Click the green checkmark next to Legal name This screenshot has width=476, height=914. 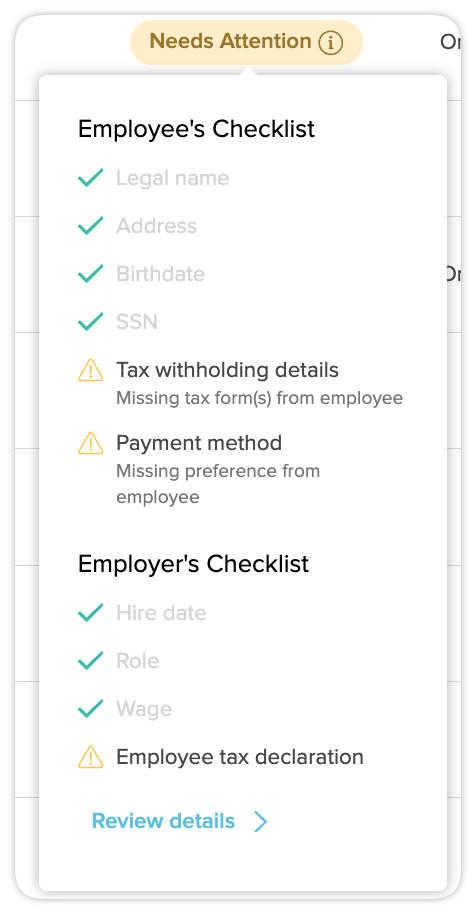(90, 178)
